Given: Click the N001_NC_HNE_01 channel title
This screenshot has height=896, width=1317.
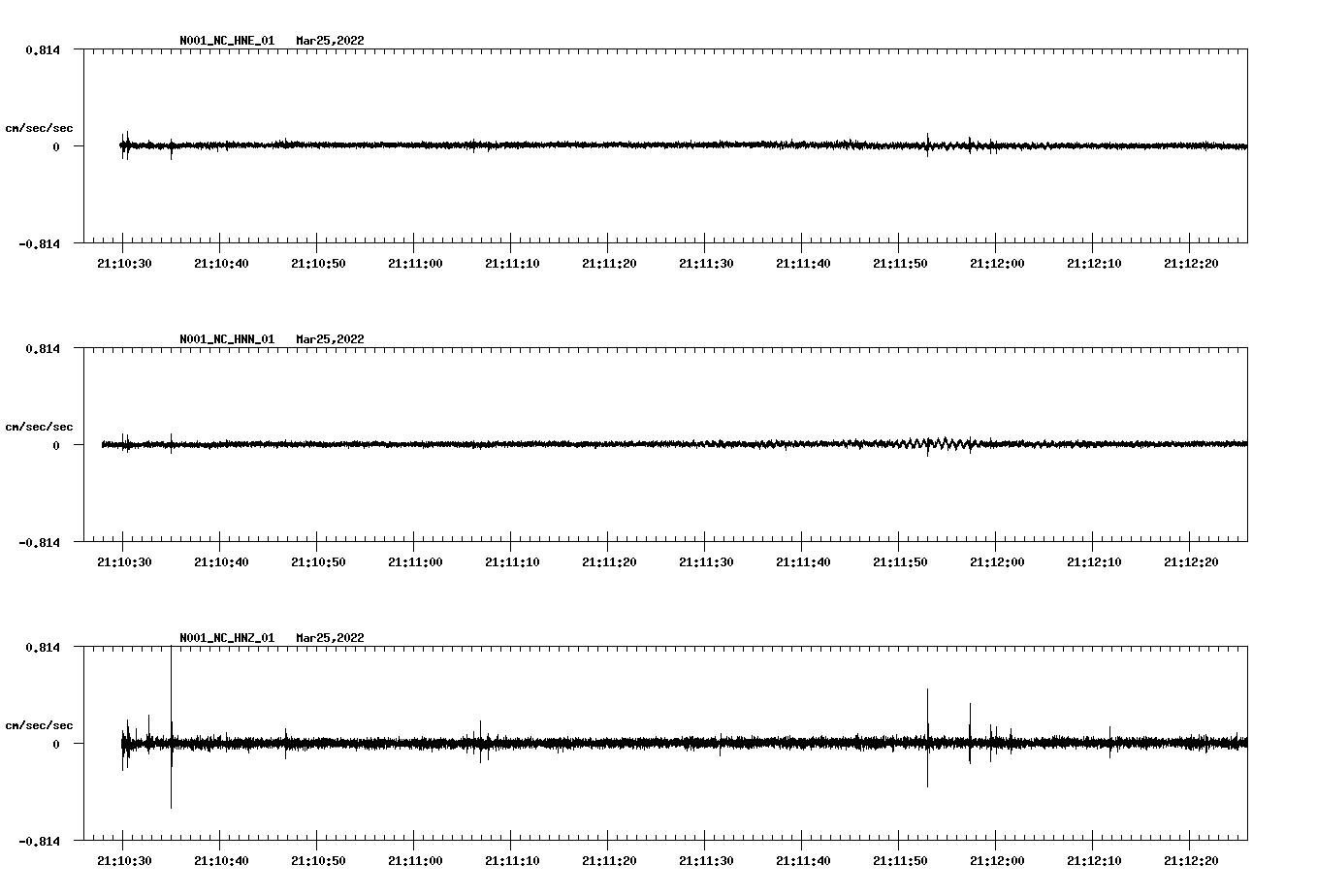Looking at the screenshot, I should click(x=227, y=41).
